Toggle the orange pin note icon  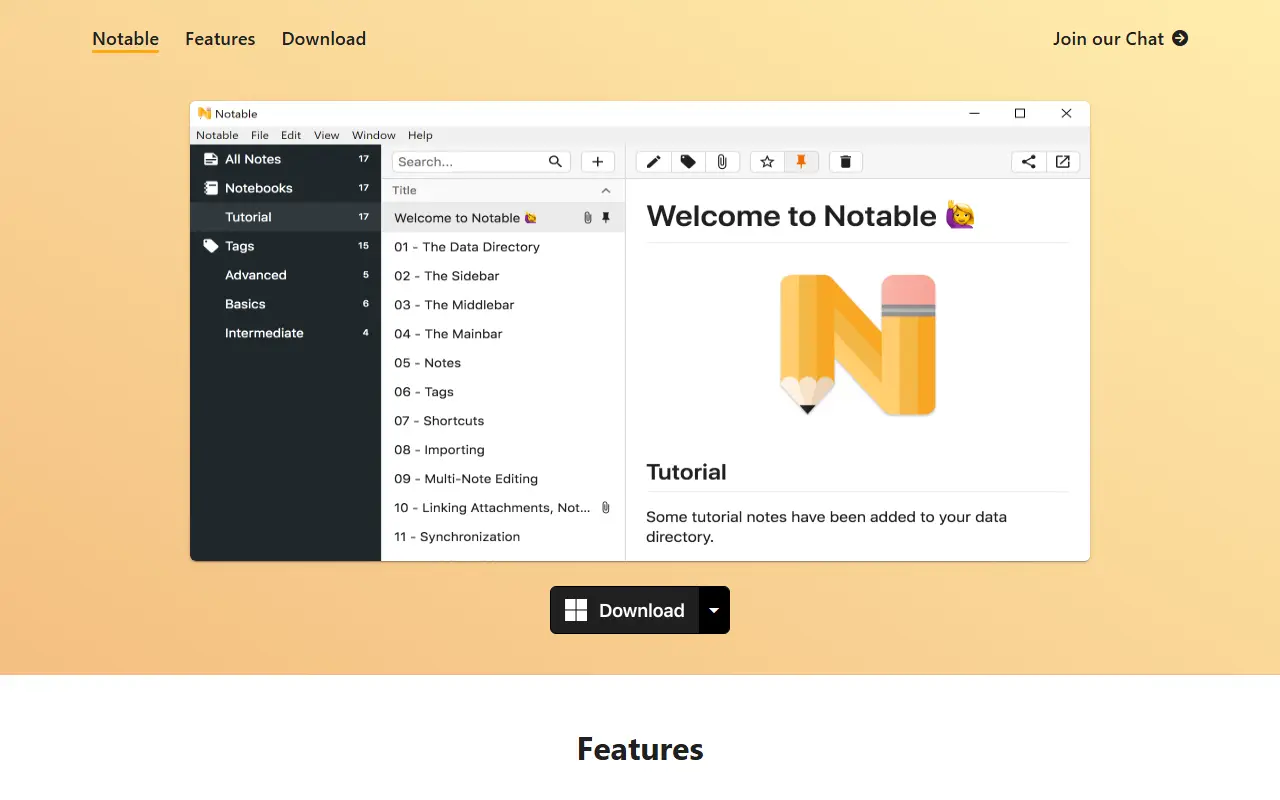801,162
